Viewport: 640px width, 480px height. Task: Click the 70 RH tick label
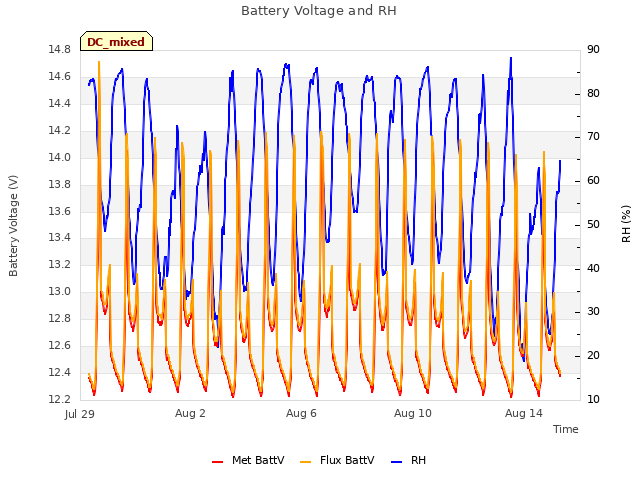point(593,137)
